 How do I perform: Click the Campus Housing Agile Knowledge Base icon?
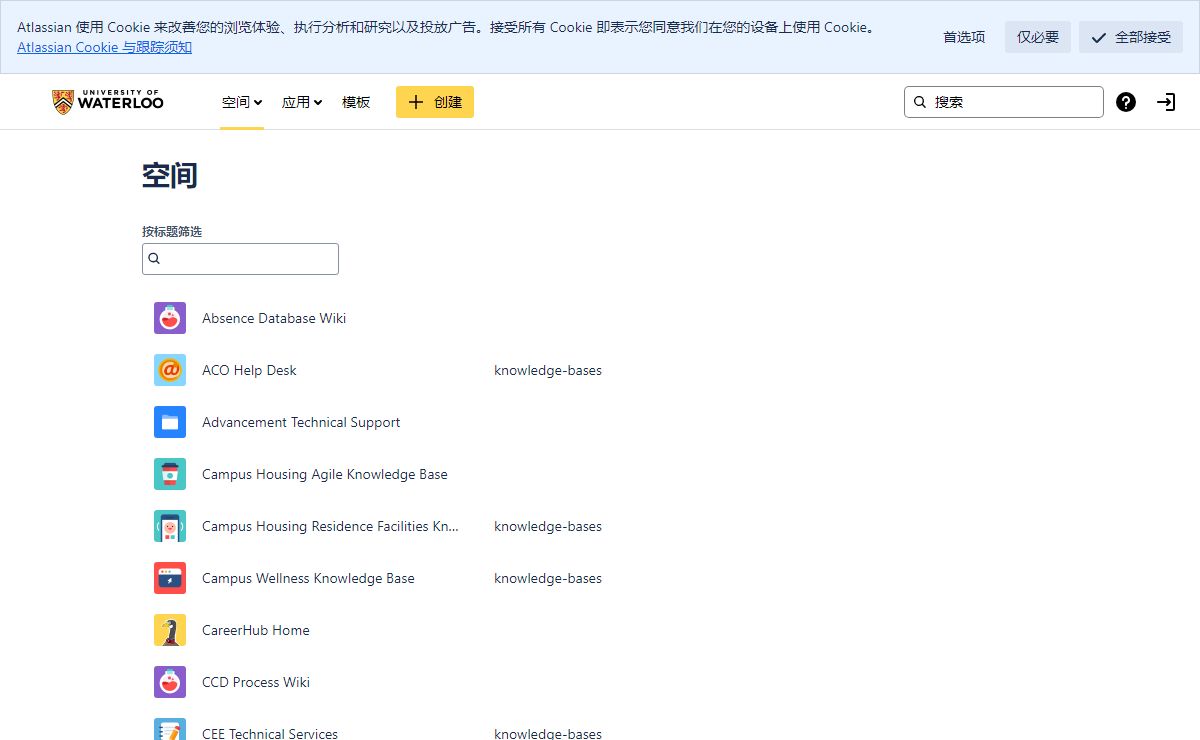[170, 474]
